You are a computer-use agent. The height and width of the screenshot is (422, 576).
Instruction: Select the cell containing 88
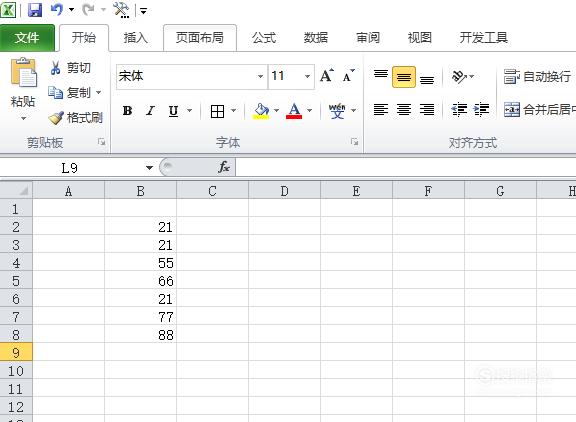click(140, 335)
